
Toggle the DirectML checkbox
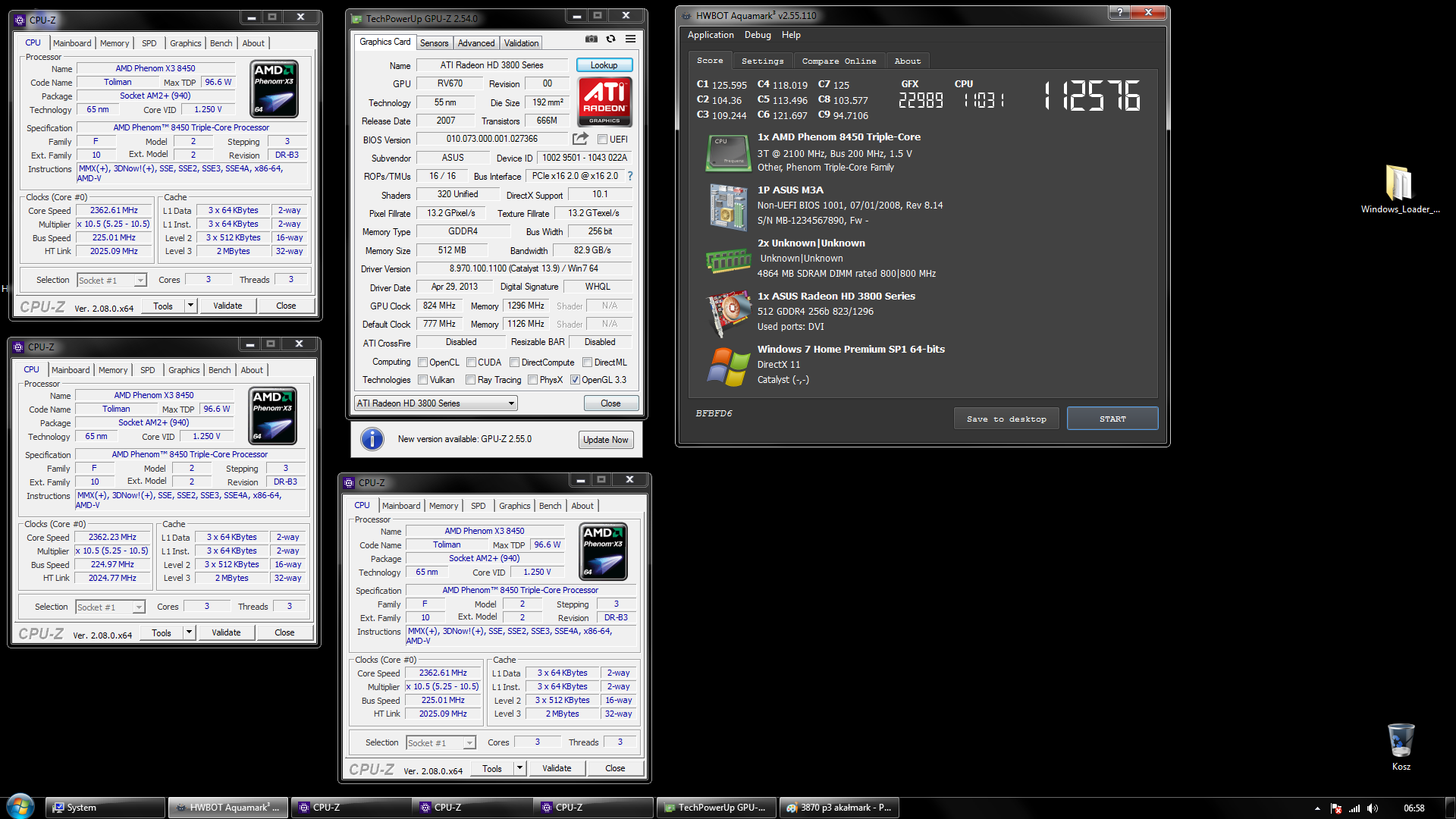click(587, 362)
